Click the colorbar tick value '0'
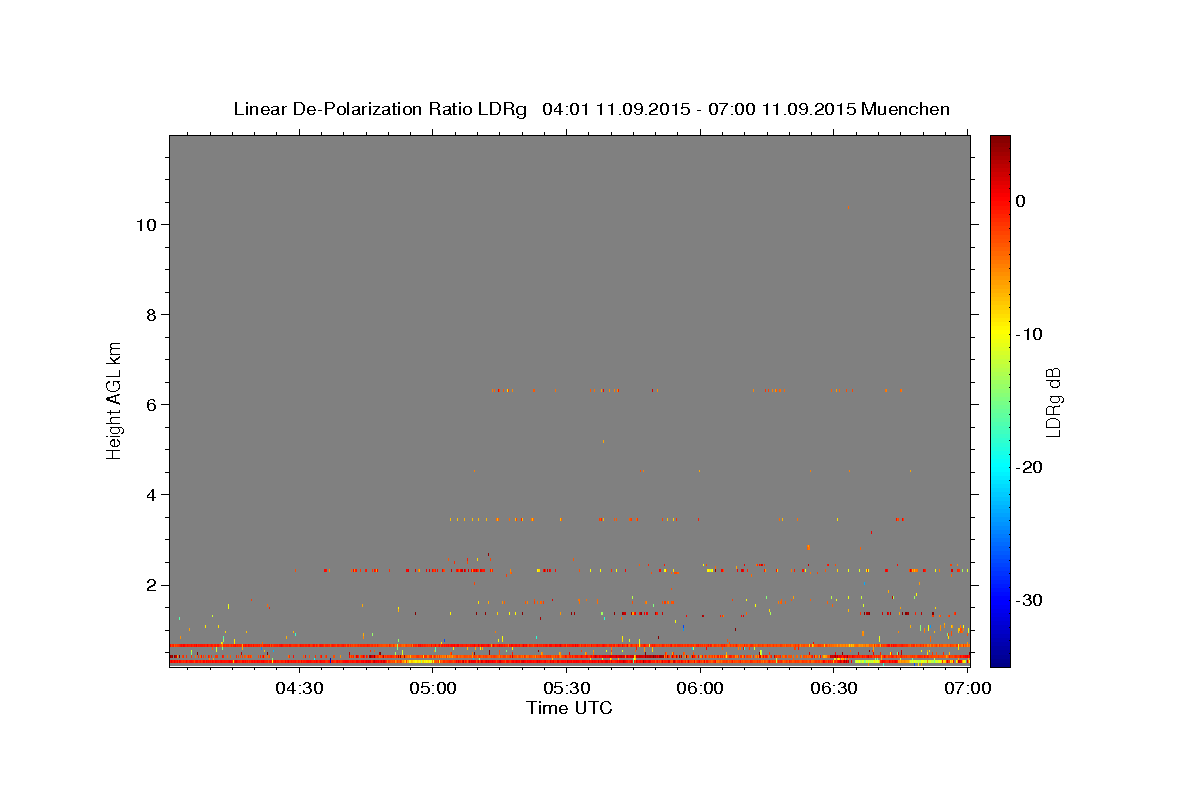Image resolution: width=1200 pixels, height=800 pixels. (x=1021, y=201)
